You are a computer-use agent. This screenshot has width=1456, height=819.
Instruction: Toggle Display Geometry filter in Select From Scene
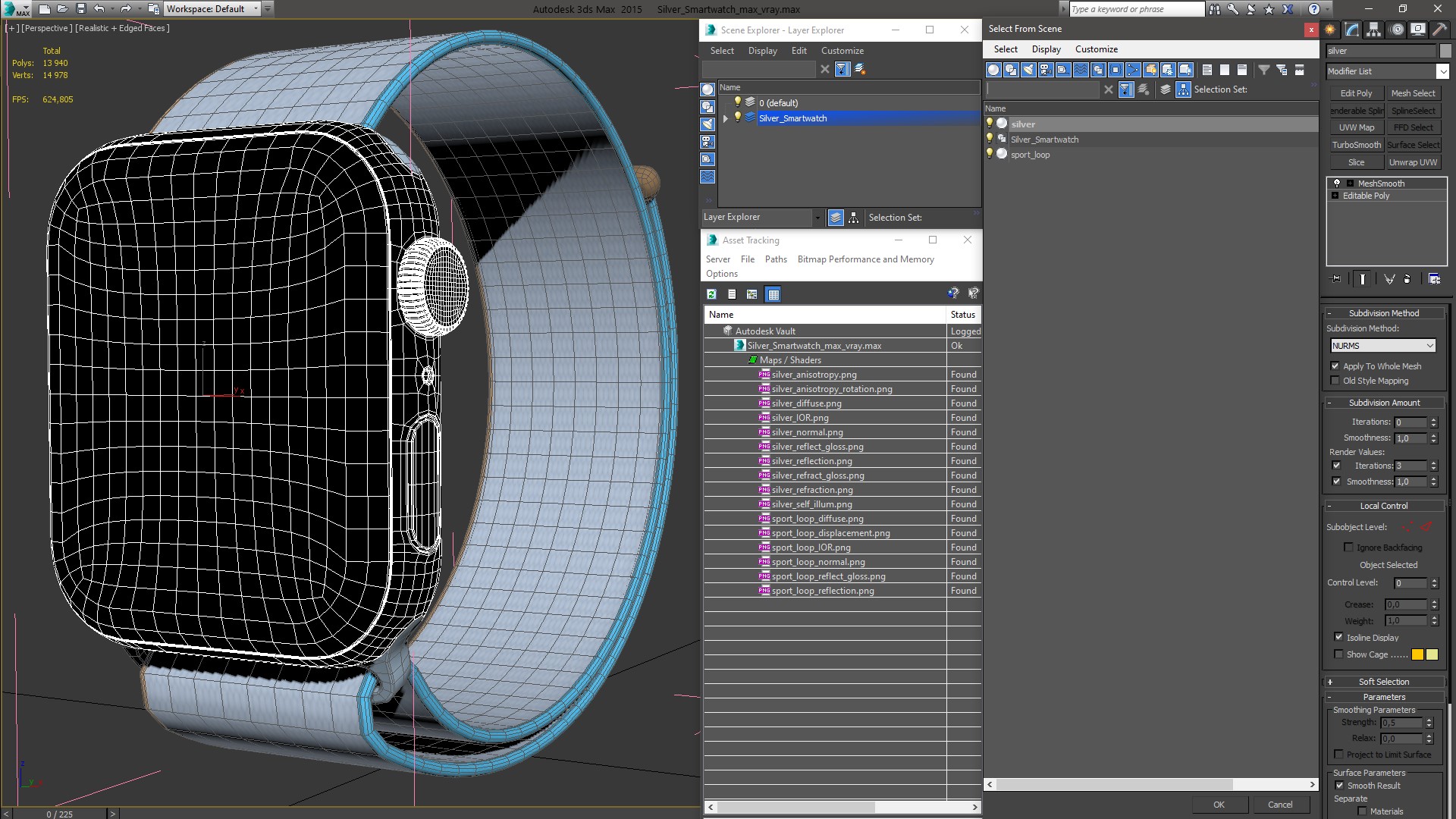pos(993,70)
